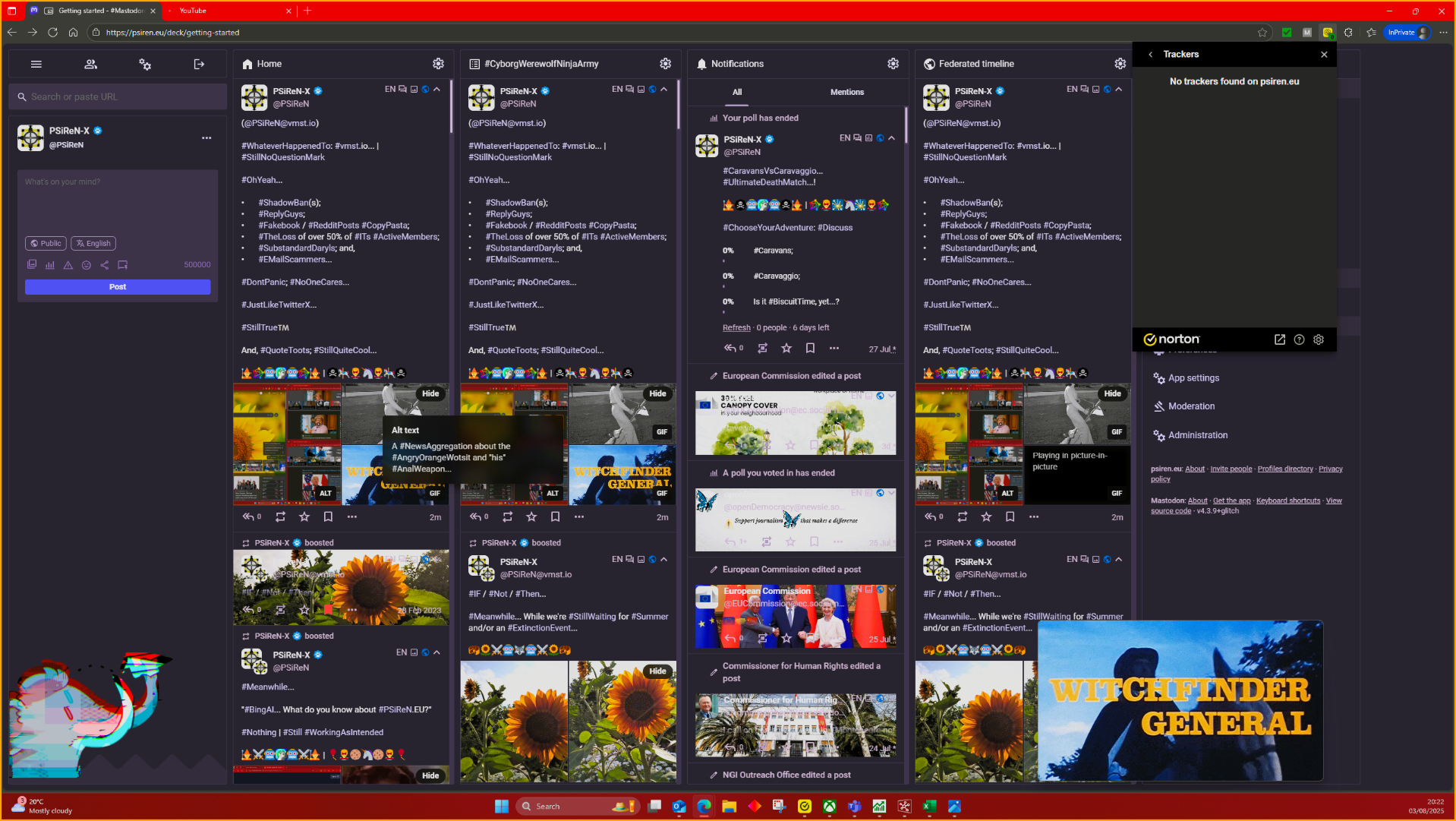Favourite the first post in #CyborgWerewolfNinjaArmy column
The width and height of the screenshot is (1456, 821).
pyautogui.click(x=531, y=517)
